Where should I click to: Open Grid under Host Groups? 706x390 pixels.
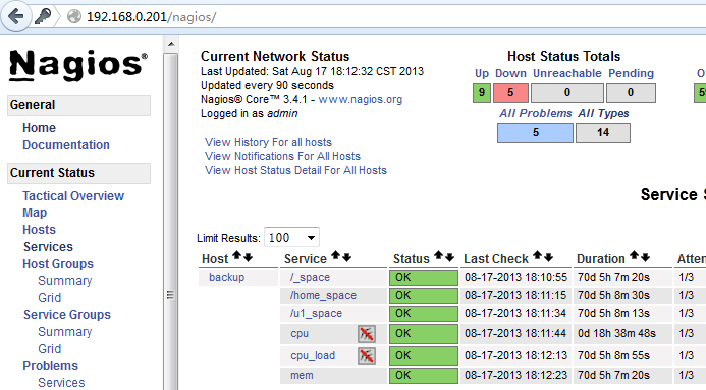[x=50, y=298]
